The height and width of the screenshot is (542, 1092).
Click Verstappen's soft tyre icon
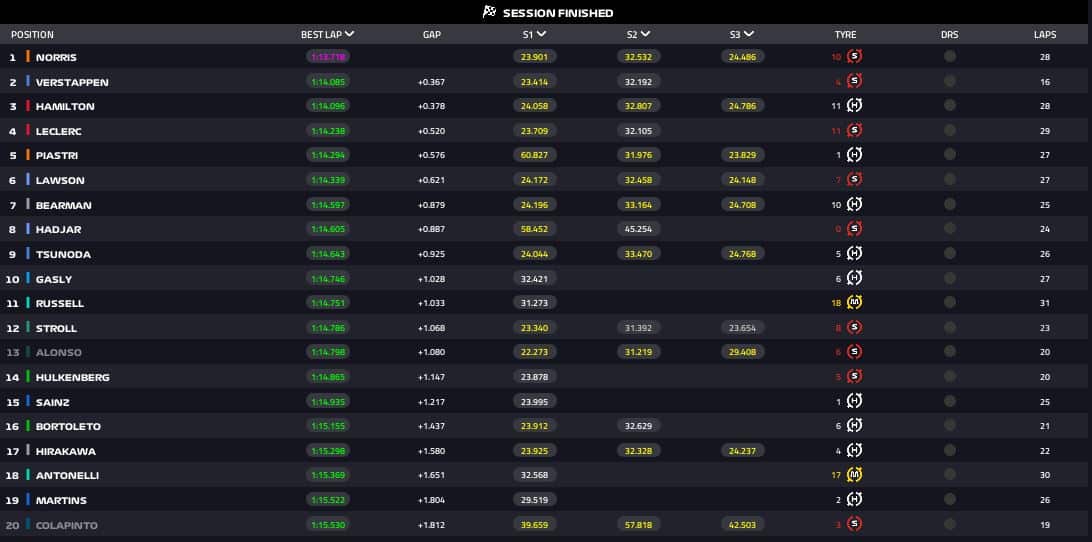[x=855, y=82]
